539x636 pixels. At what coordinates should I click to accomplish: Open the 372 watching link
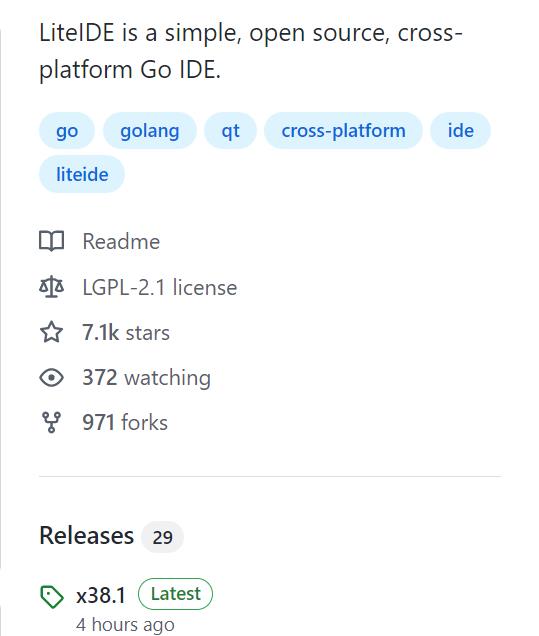pyautogui.click(x=147, y=378)
